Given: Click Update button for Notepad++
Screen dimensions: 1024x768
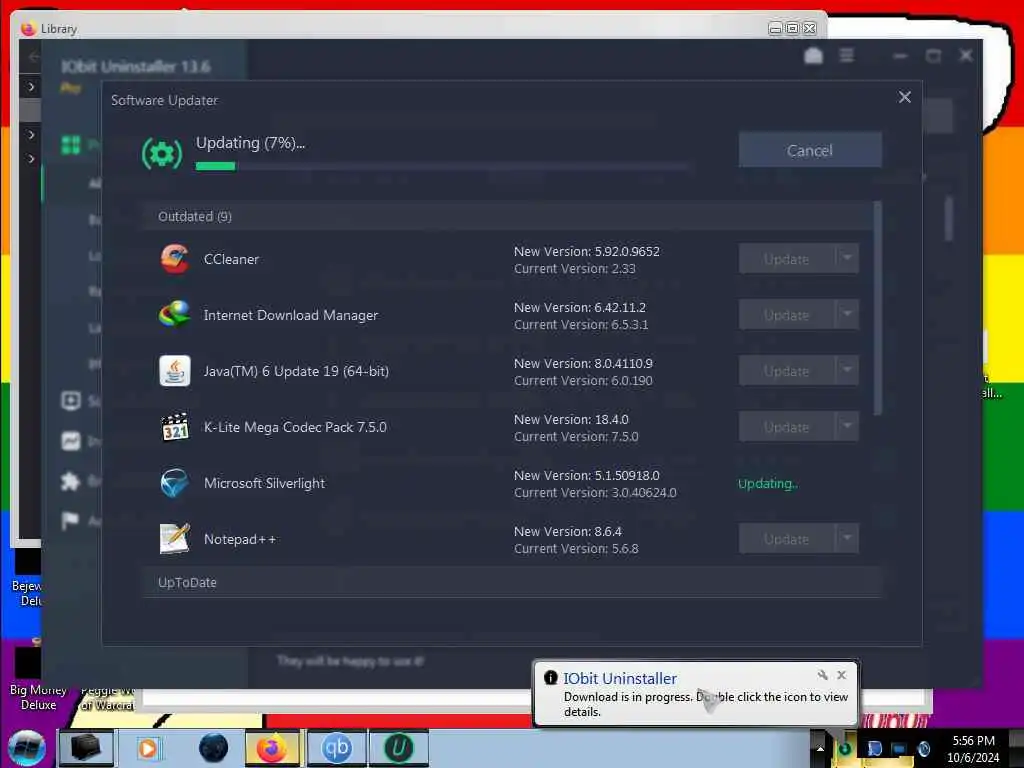Looking at the screenshot, I should click(x=786, y=539).
